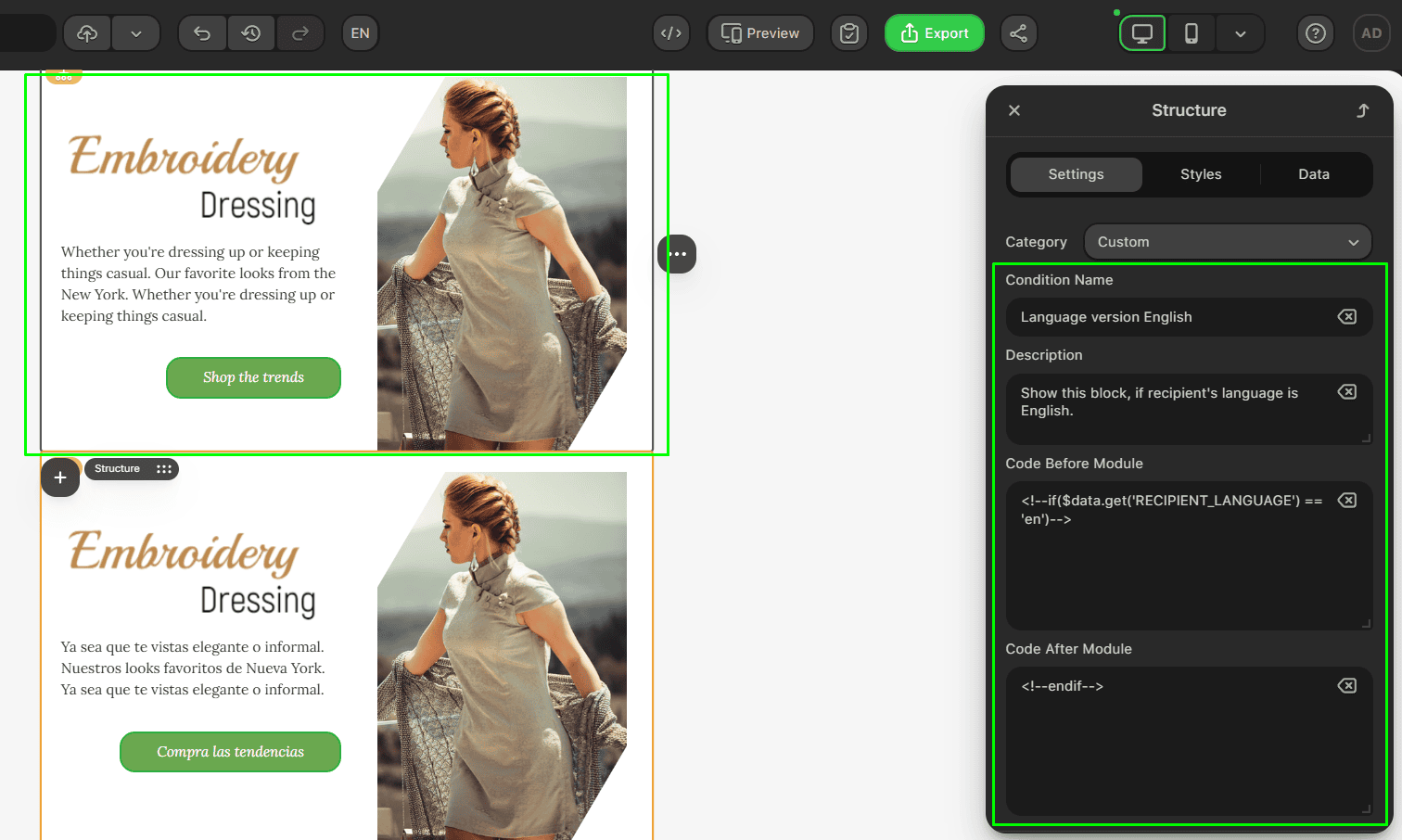Click the redo arrow icon
1402x840 pixels.
(x=300, y=33)
